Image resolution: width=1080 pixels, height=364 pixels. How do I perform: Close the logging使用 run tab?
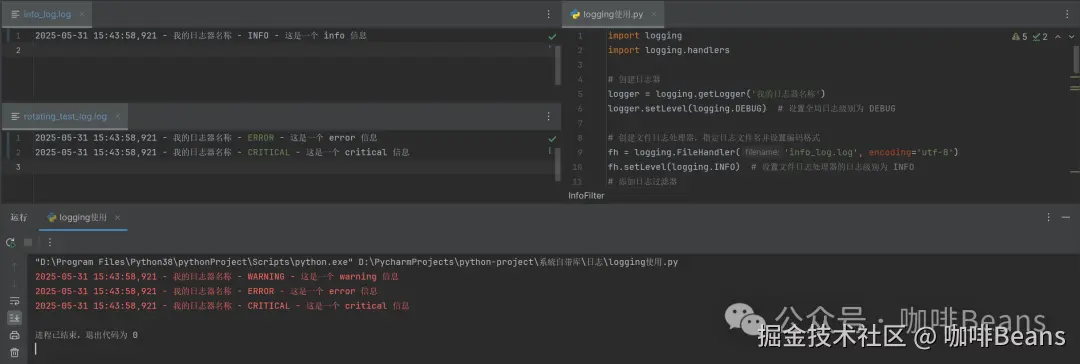(x=118, y=217)
